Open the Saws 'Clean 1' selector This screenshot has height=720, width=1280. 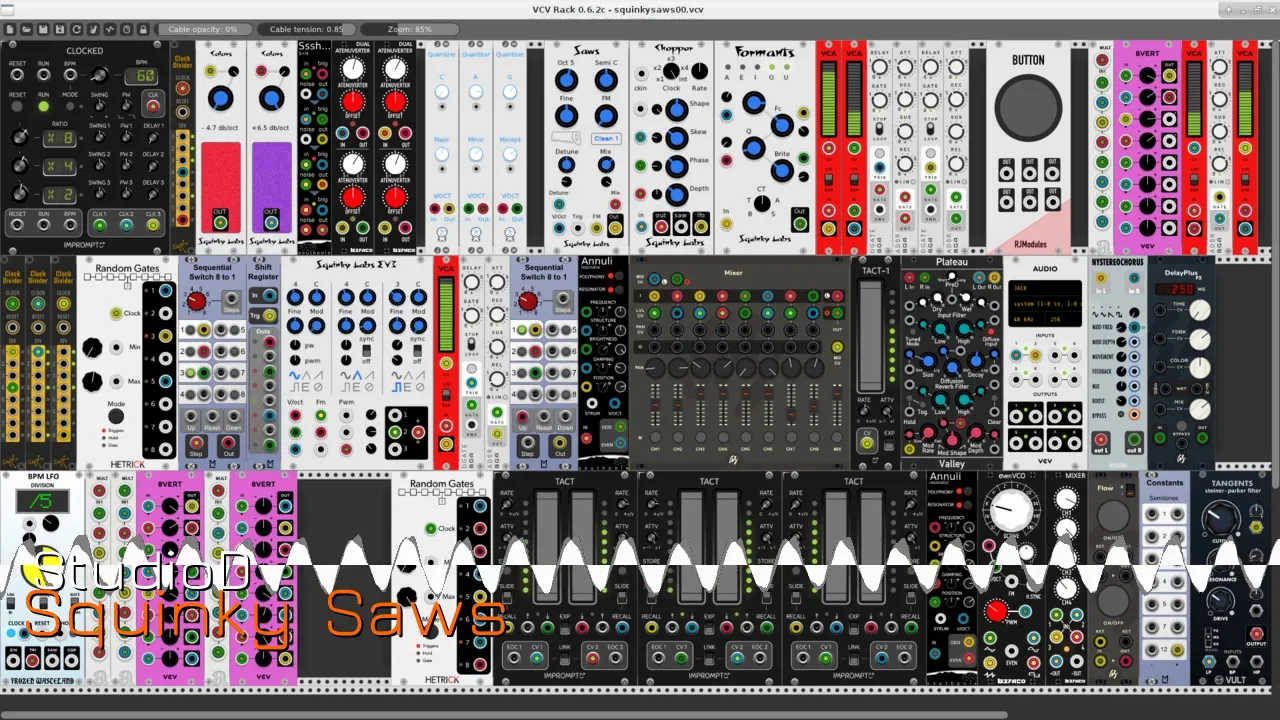pyautogui.click(x=605, y=139)
